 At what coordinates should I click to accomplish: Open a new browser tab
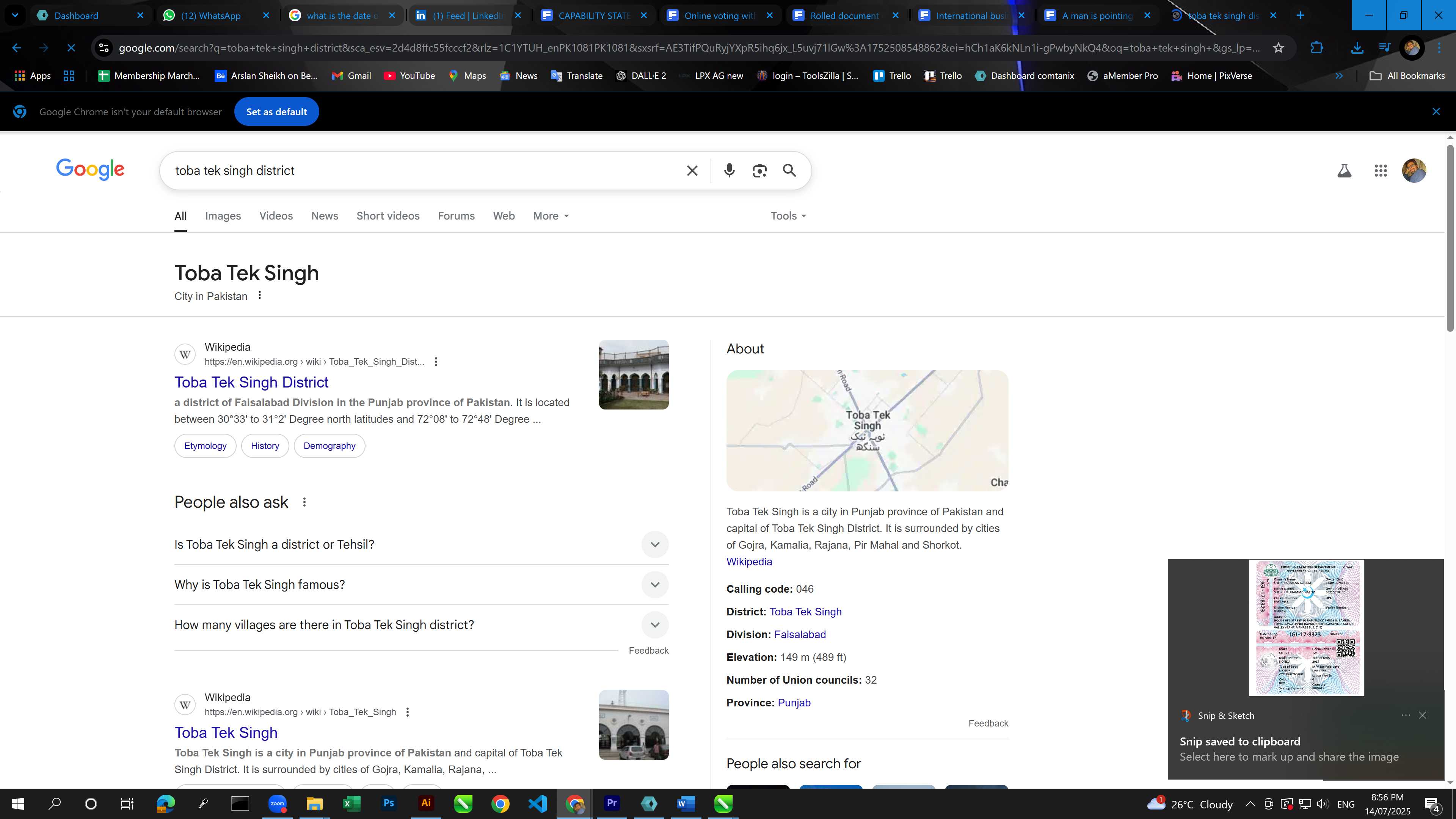click(x=1300, y=15)
